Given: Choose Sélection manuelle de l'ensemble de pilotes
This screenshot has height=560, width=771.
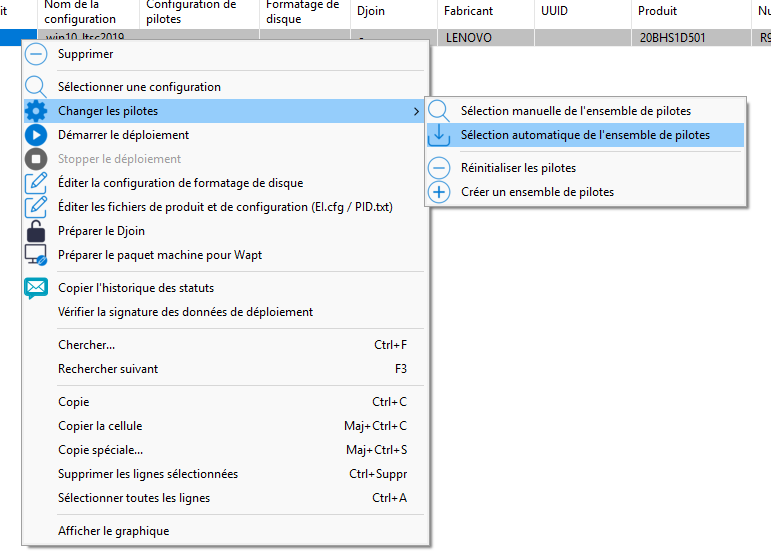Looking at the screenshot, I should tap(575, 111).
